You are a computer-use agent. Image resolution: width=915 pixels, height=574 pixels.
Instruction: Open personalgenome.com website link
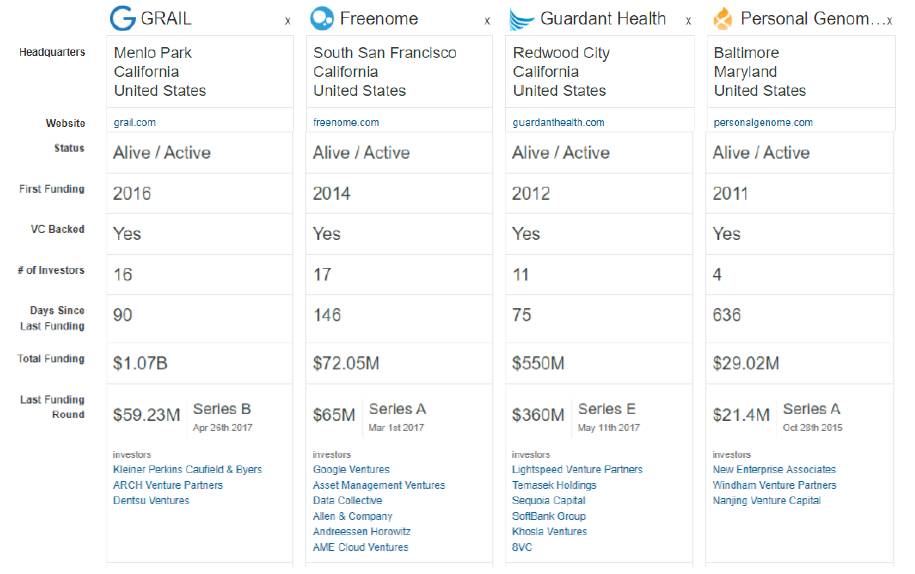click(763, 123)
